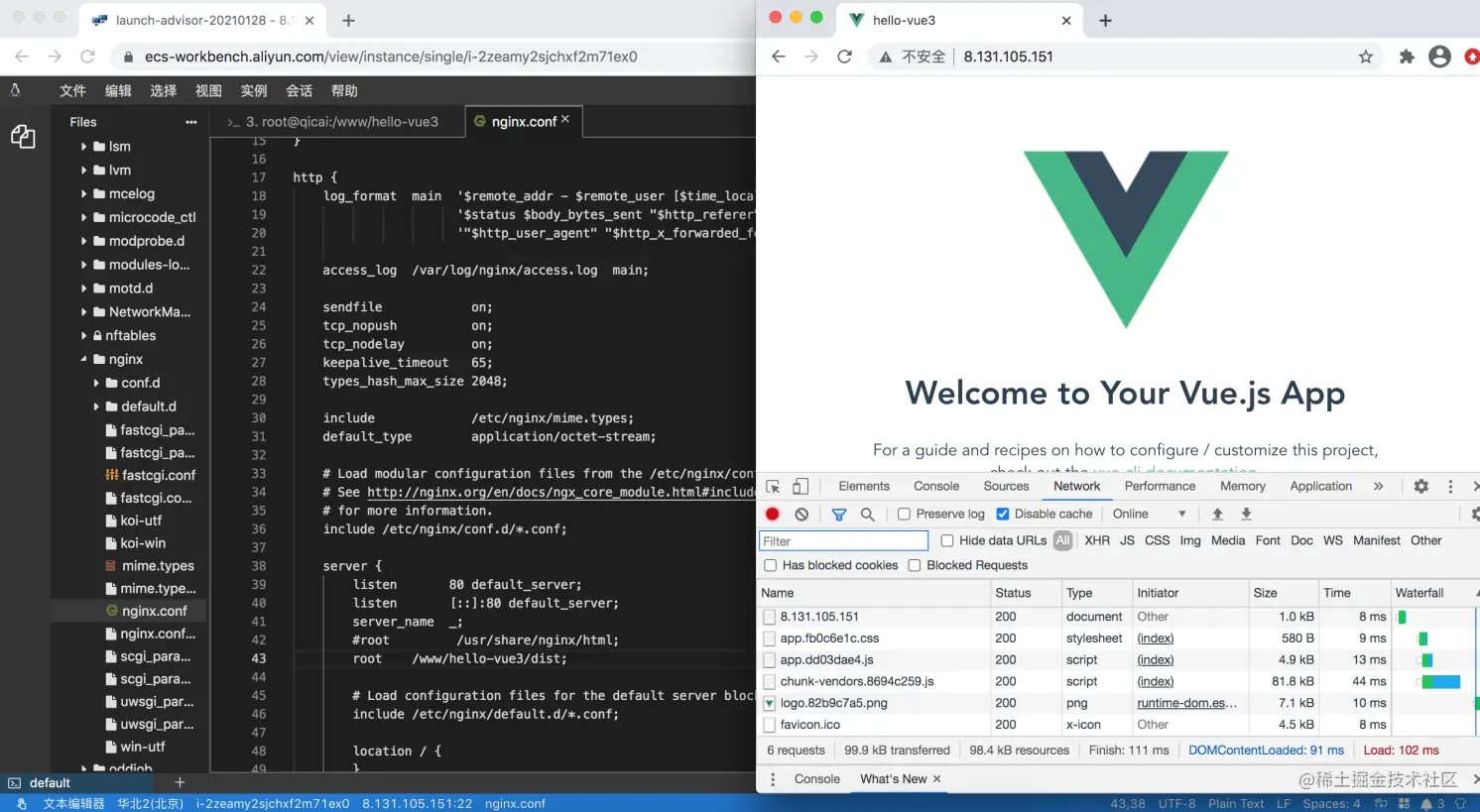Open the Chrome profile avatar
This screenshot has height=812, width=1480.
[1440, 57]
